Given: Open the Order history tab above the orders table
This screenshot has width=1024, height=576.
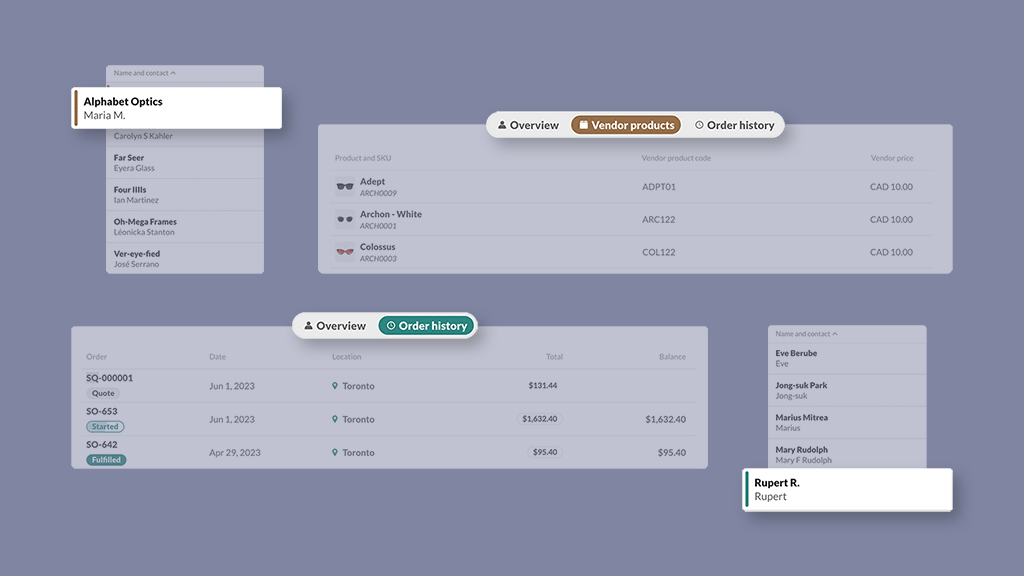Looking at the screenshot, I should point(427,325).
